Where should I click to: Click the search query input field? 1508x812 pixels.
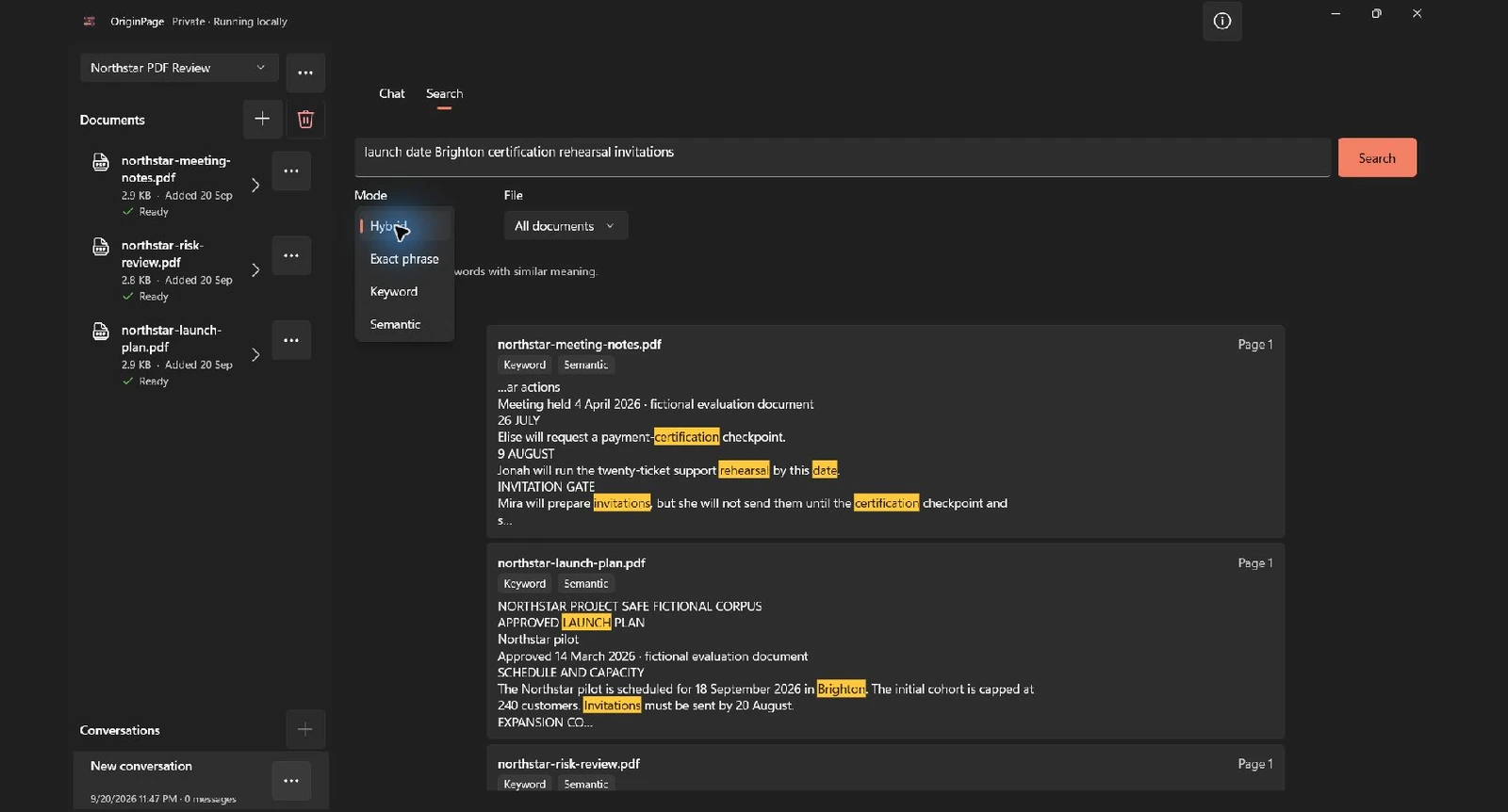click(843, 157)
